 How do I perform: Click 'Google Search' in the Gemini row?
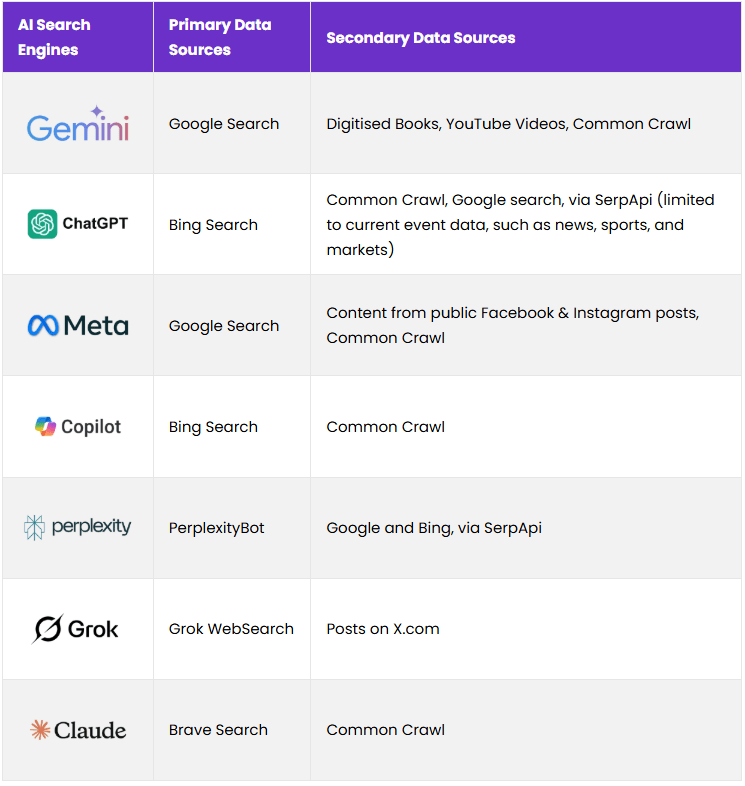point(224,124)
